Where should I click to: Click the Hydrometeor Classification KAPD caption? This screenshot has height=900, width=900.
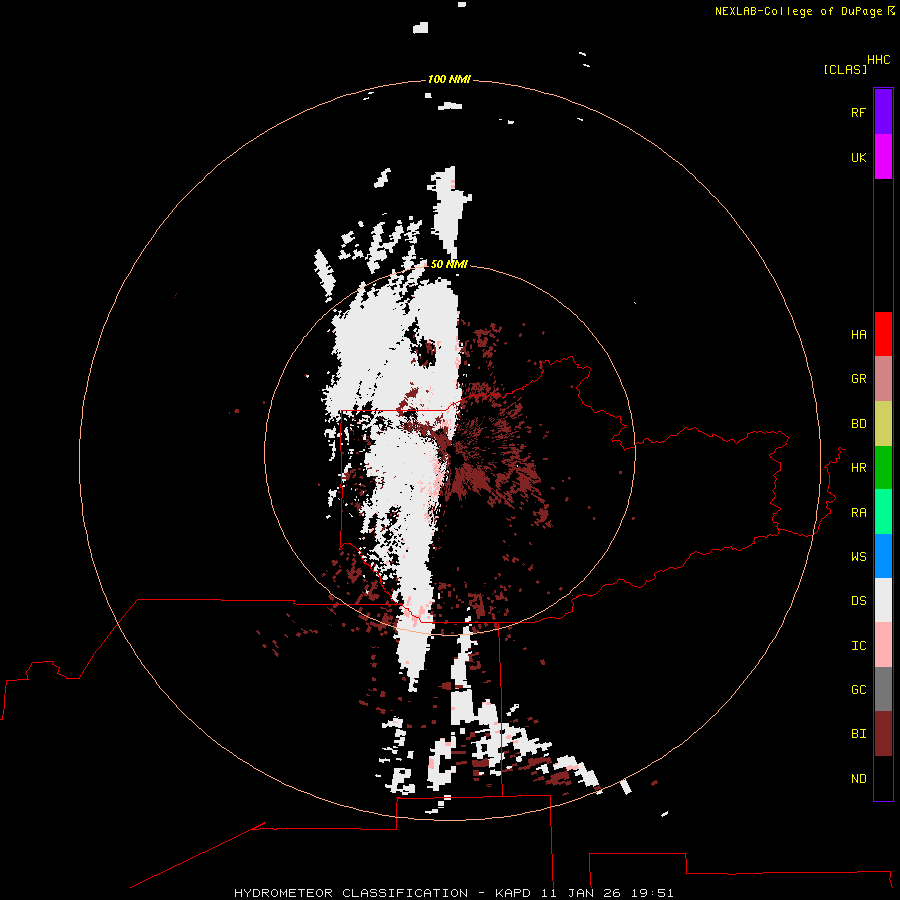pyautogui.click(x=453, y=893)
